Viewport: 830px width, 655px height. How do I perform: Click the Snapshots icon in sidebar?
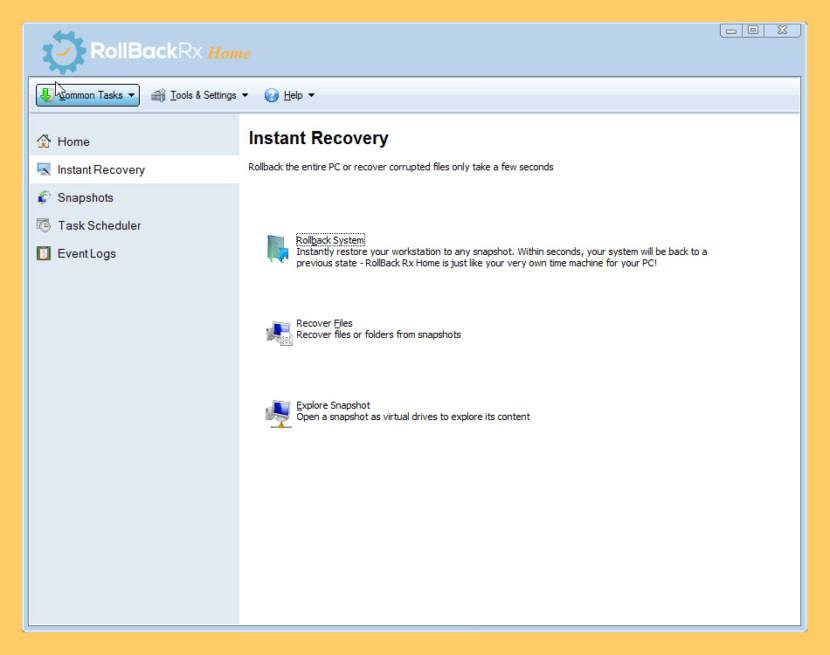click(44, 197)
